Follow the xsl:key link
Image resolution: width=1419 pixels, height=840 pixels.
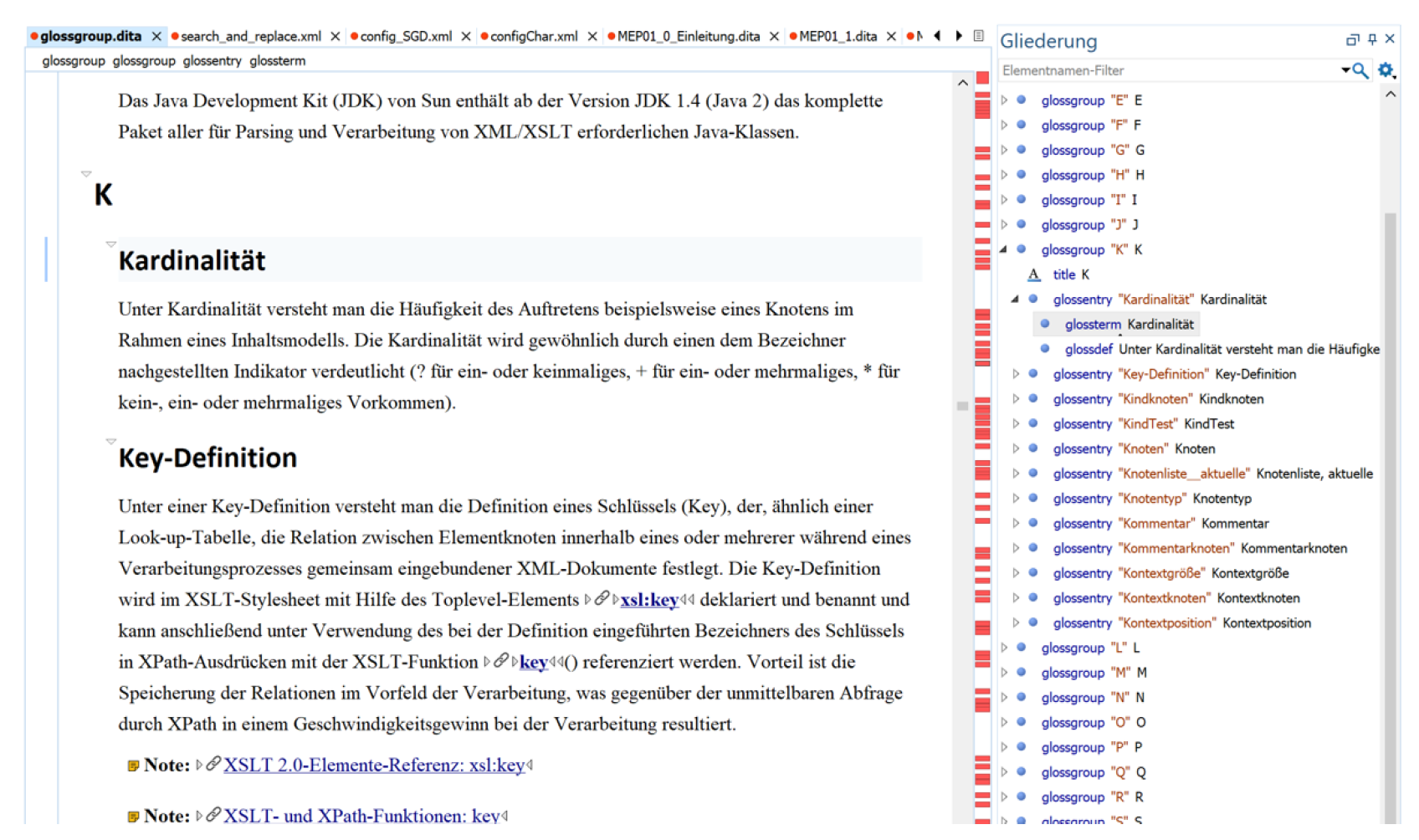649,600
